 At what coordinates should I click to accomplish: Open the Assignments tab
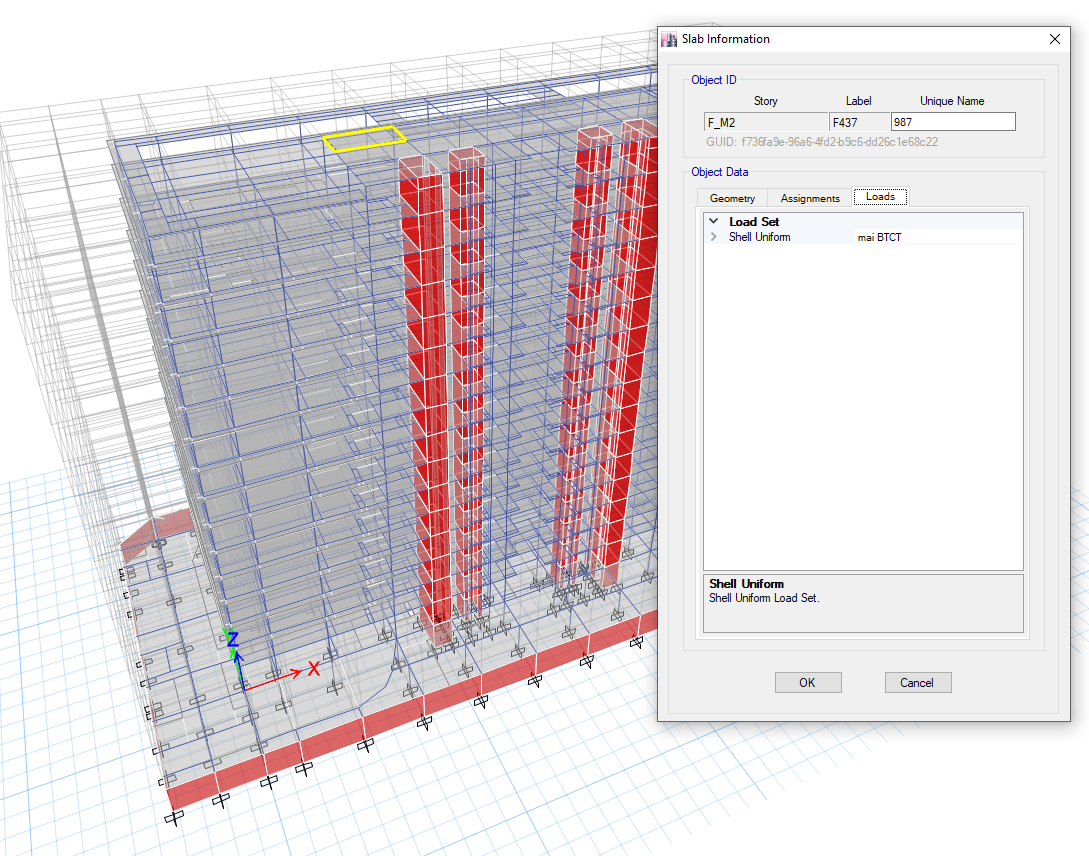pos(810,199)
